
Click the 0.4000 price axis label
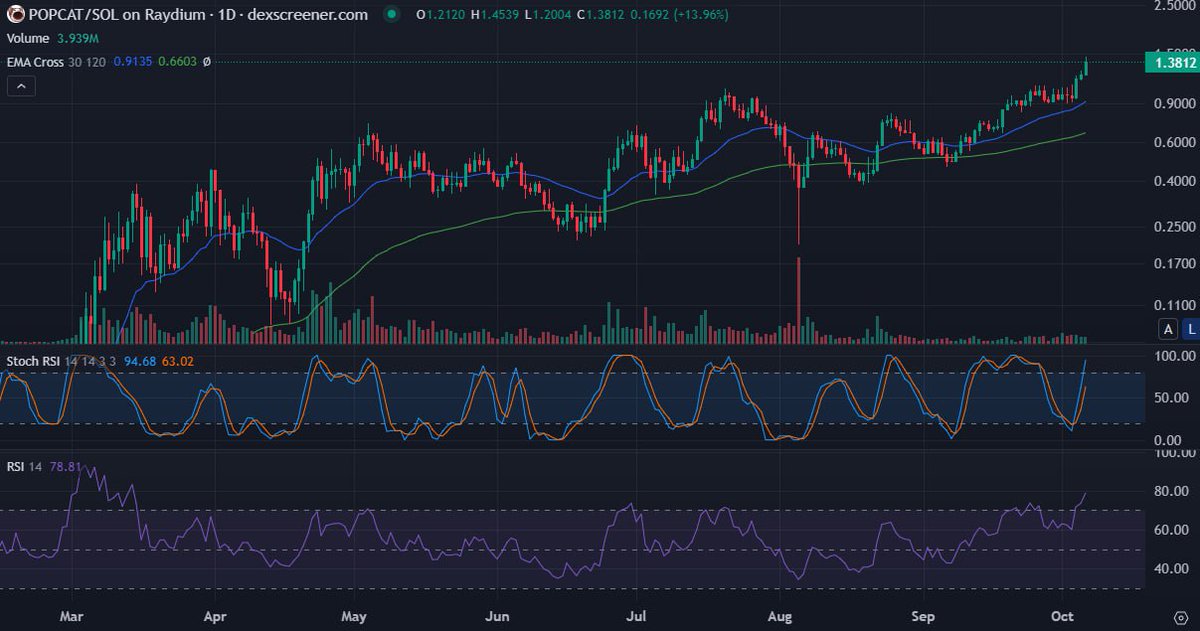[1174, 182]
